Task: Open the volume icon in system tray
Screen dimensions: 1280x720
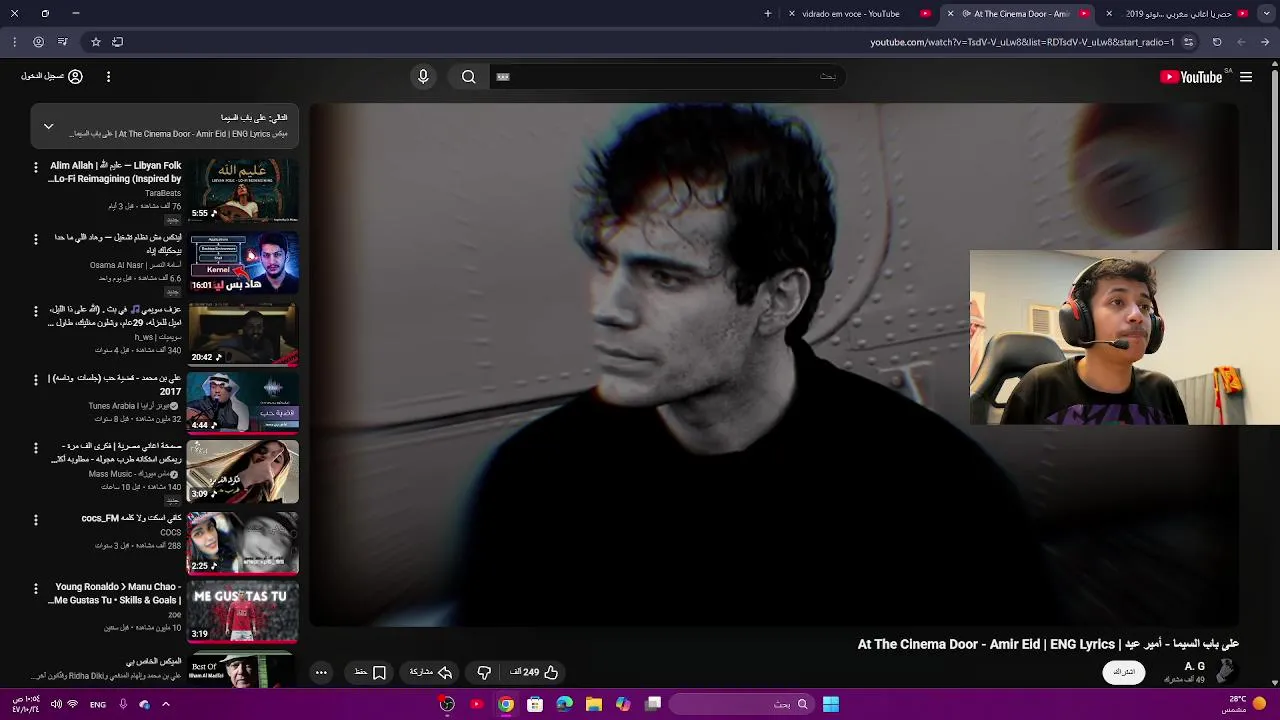Action: click(x=56, y=704)
